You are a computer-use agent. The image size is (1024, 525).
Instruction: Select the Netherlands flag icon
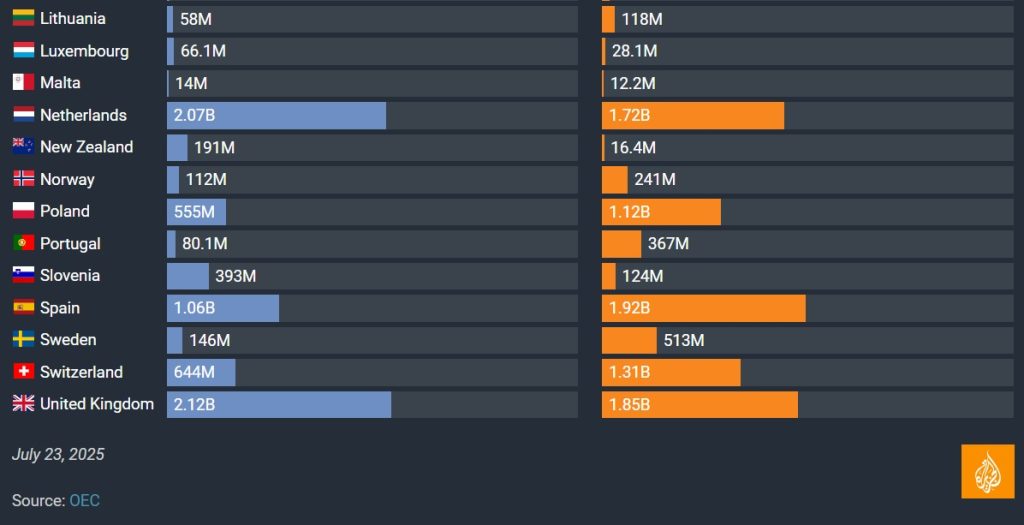pyautogui.click(x=23, y=115)
